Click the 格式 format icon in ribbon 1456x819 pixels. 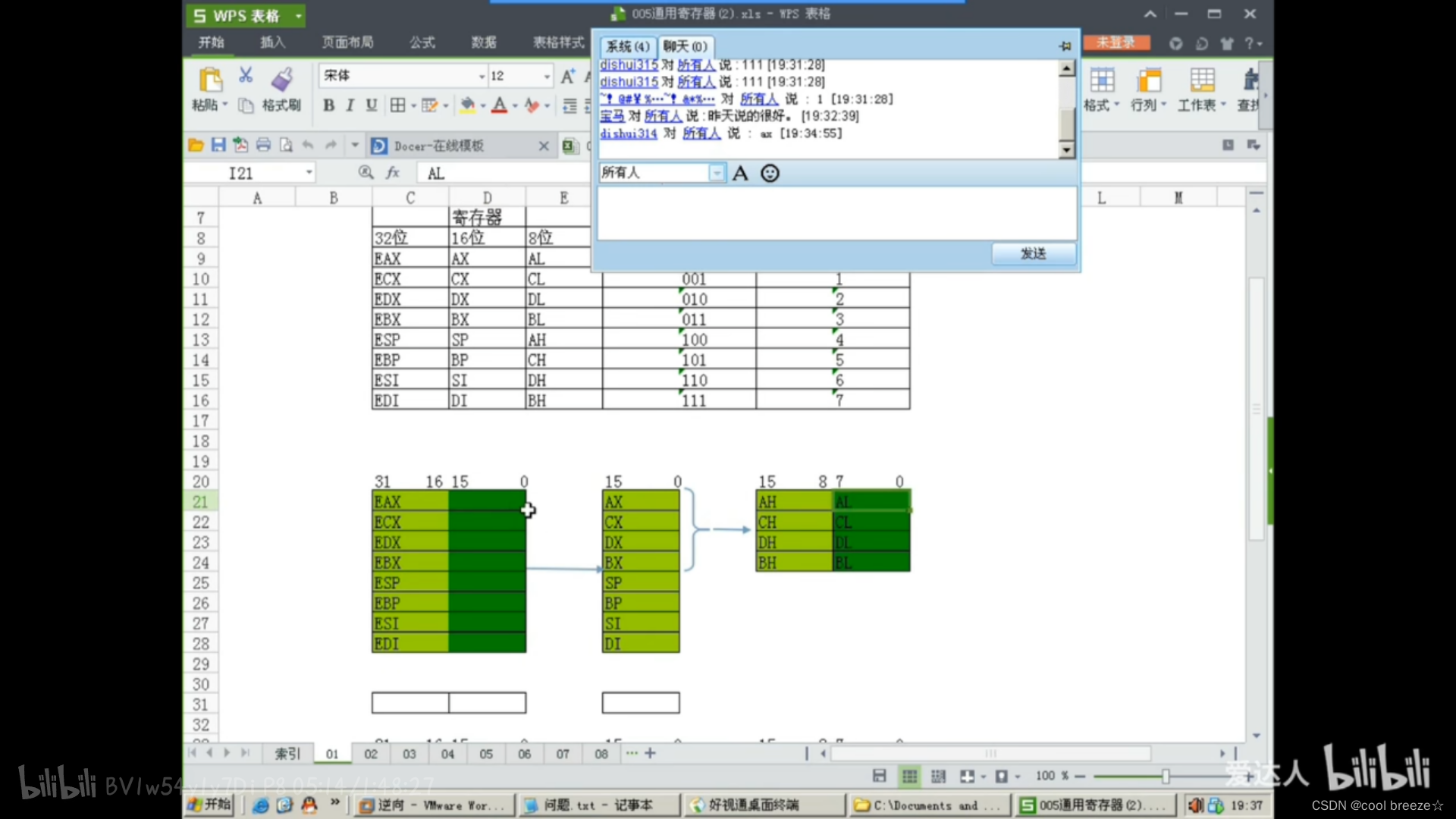1102,89
